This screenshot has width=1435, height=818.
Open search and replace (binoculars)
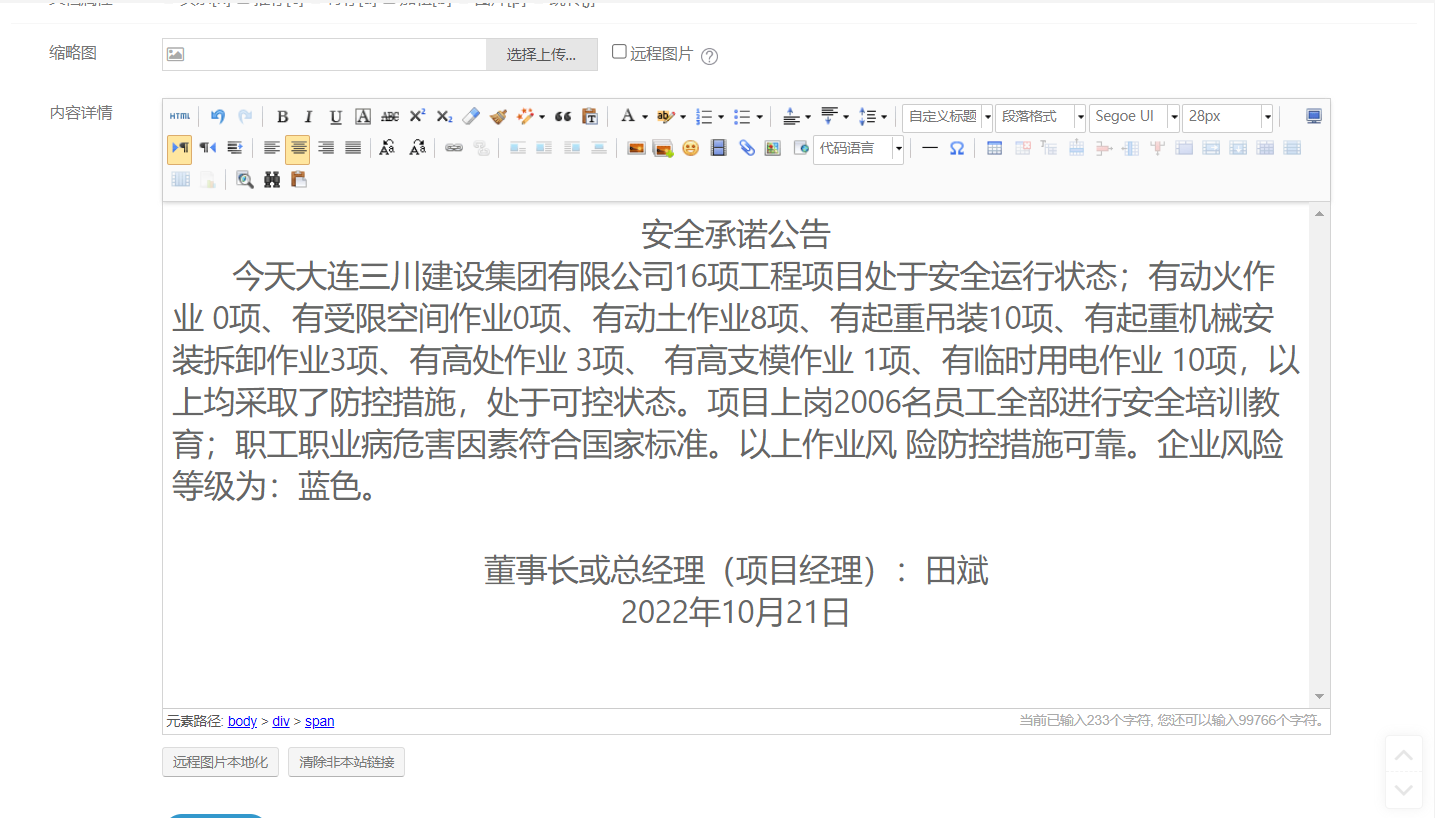tap(272, 180)
